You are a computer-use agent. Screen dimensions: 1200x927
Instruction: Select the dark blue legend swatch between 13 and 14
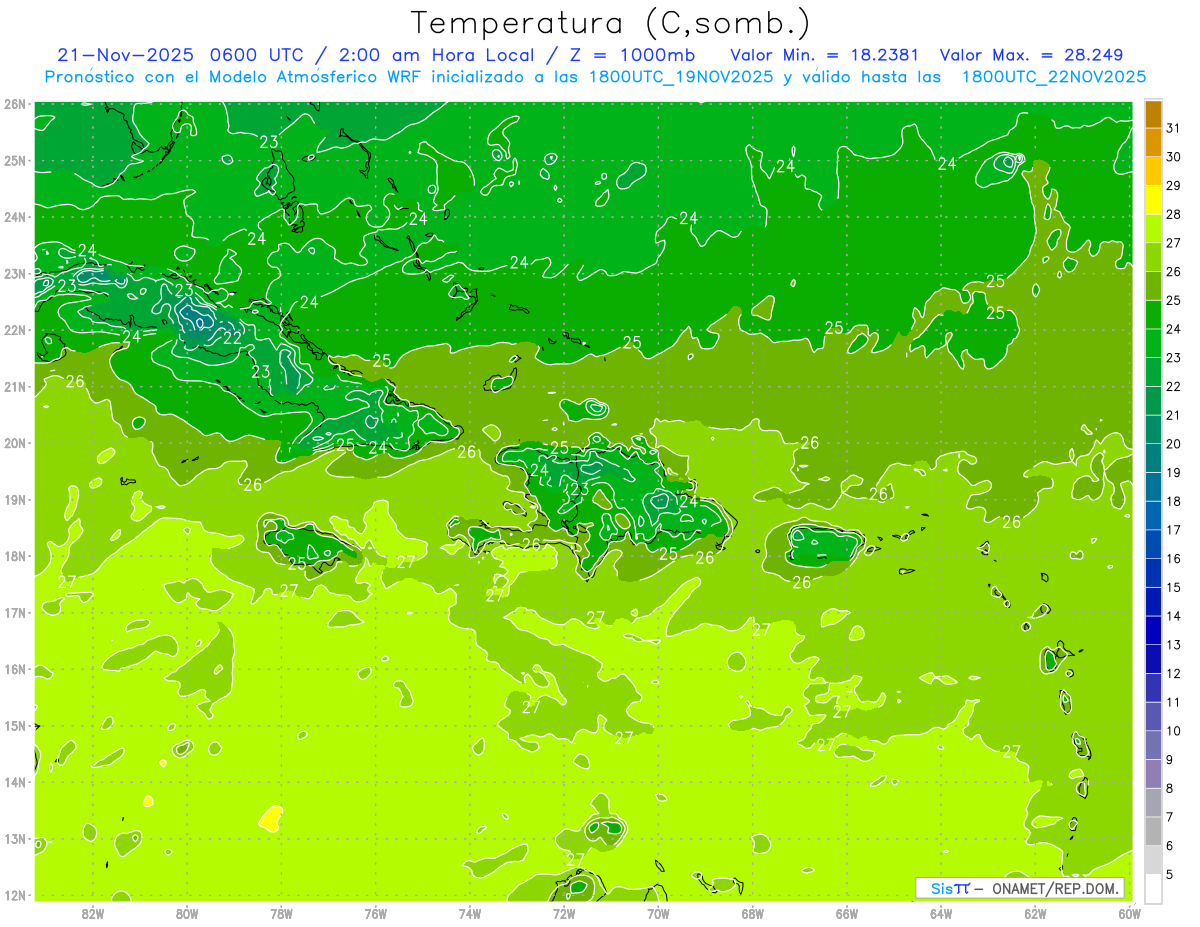coord(1153,630)
